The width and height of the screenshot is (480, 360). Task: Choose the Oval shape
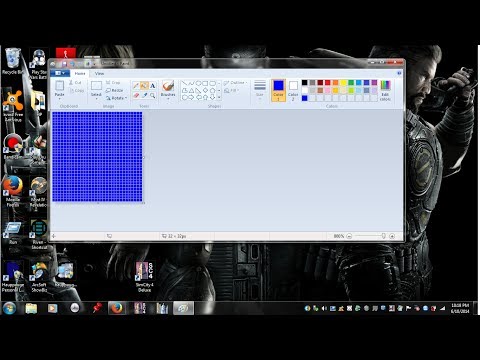pos(198,83)
